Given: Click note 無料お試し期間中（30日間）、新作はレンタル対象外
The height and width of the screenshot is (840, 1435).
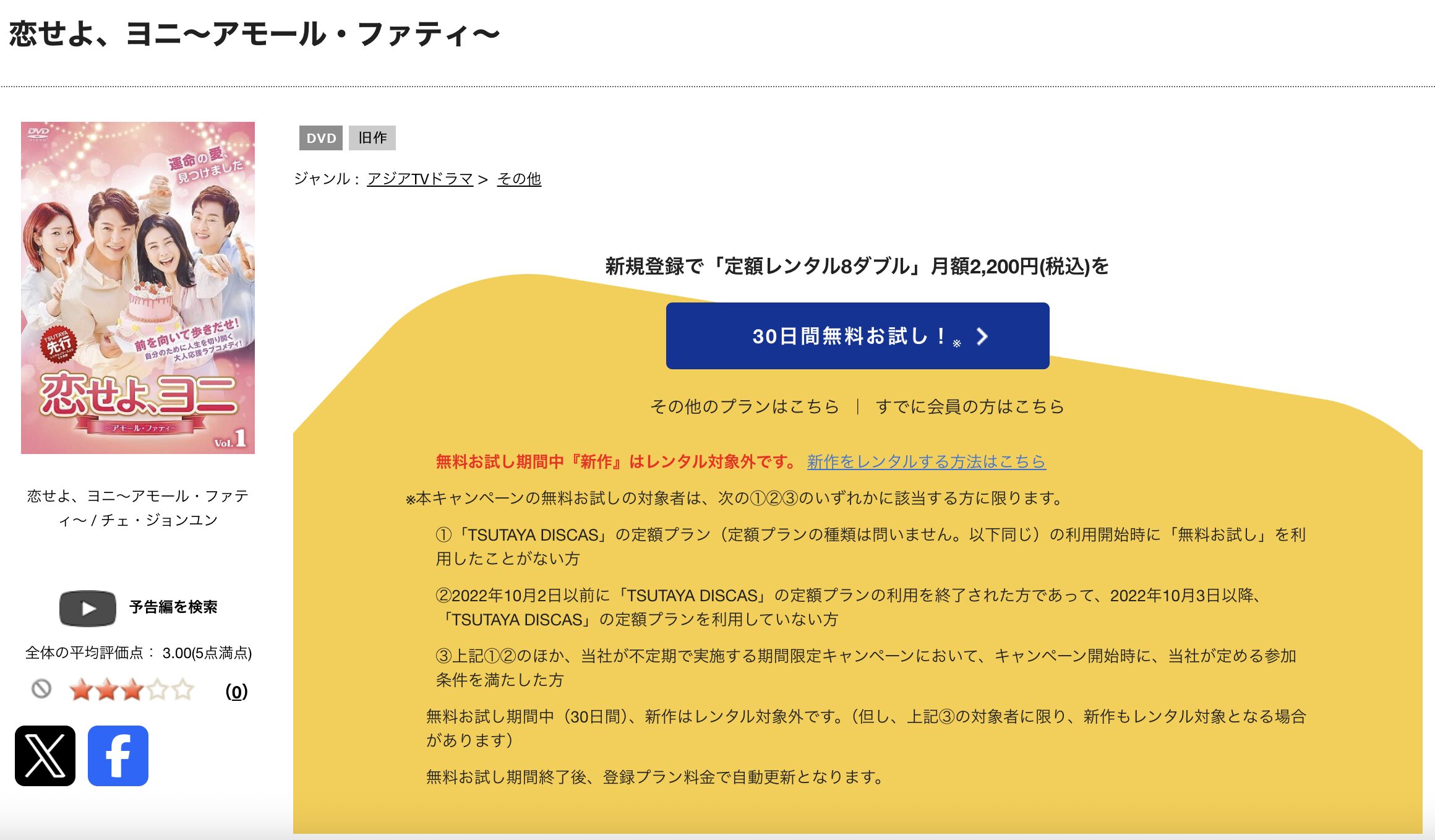Looking at the screenshot, I should coord(866,728).
